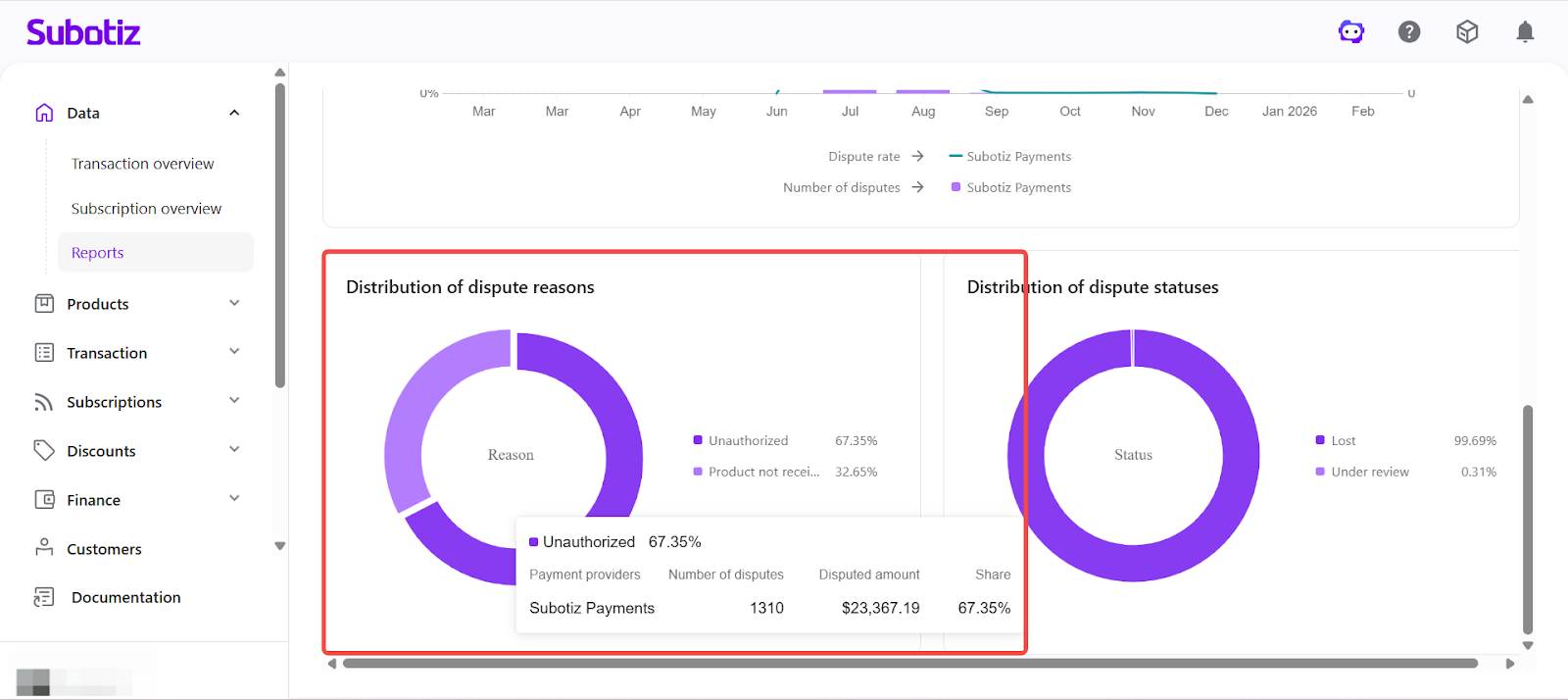Viewport: 1568px width, 700px height.
Task: Go to Subscription overview
Action: click(146, 209)
